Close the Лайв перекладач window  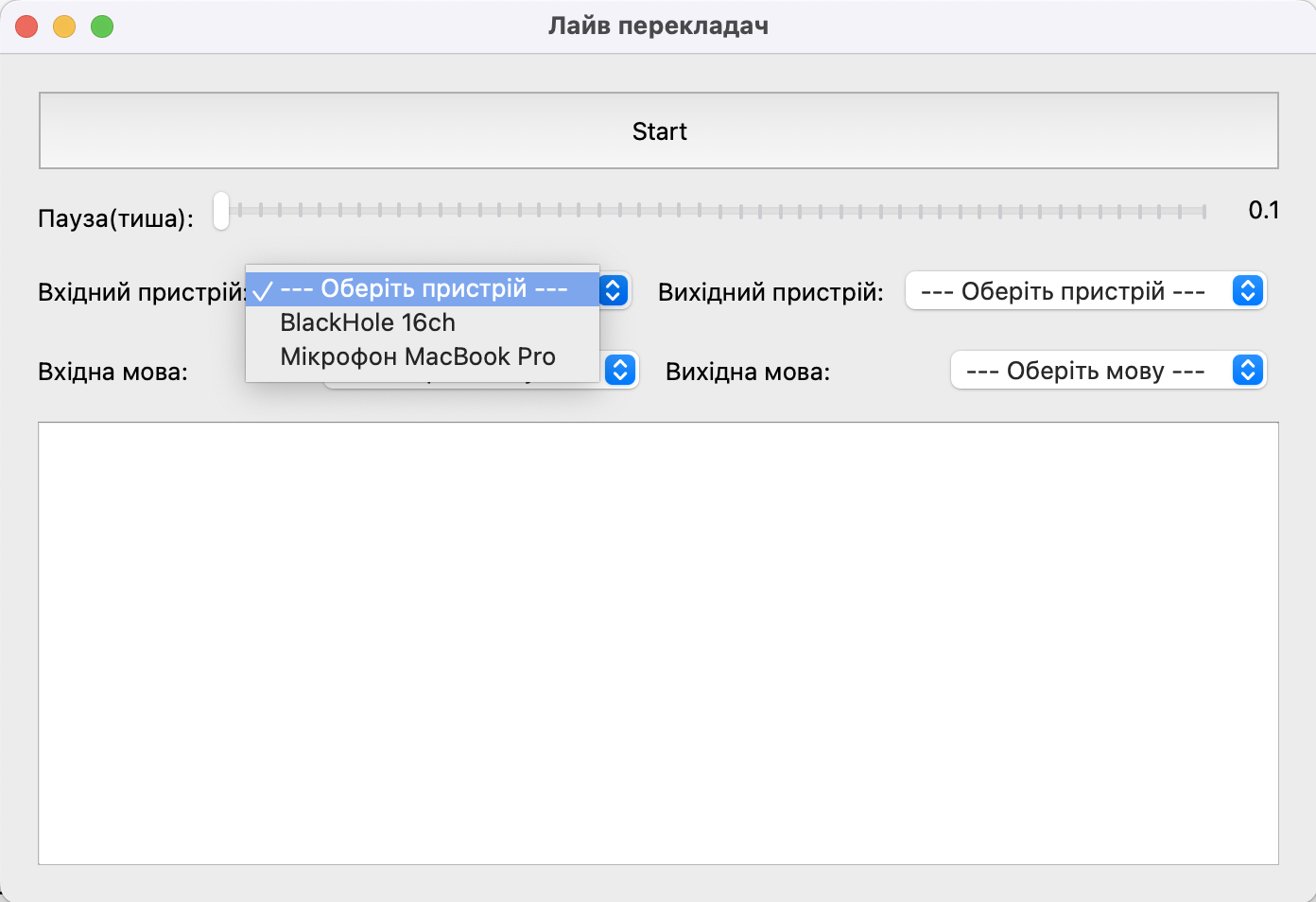[x=26, y=26]
